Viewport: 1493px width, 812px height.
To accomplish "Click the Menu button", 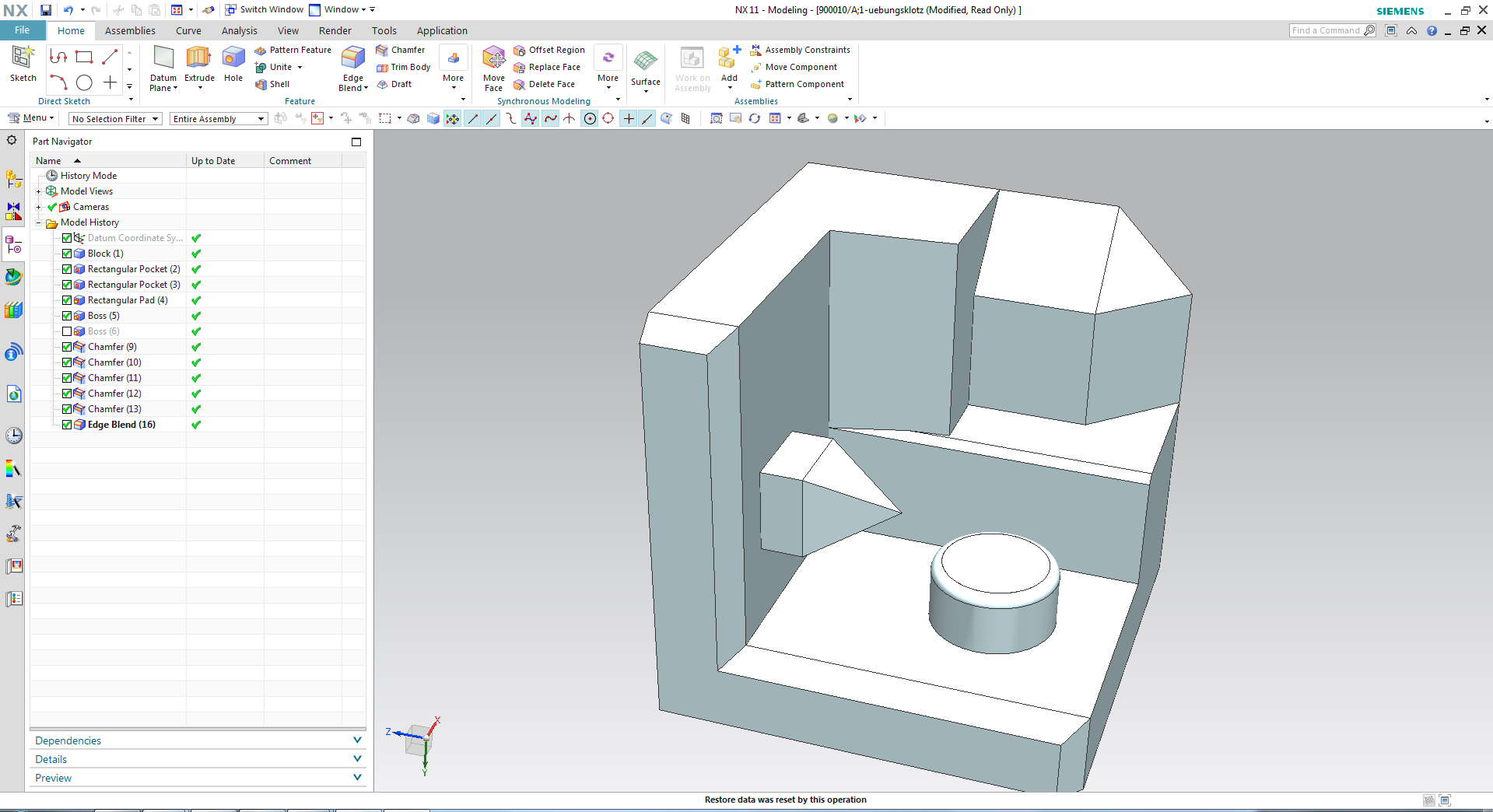I will pos(31,118).
